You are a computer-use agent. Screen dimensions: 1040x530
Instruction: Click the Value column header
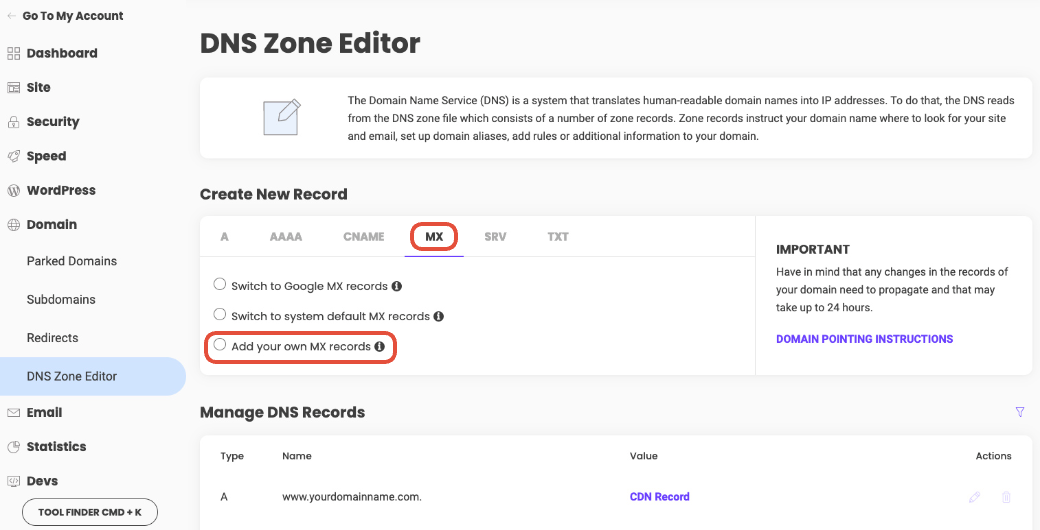(643, 456)
